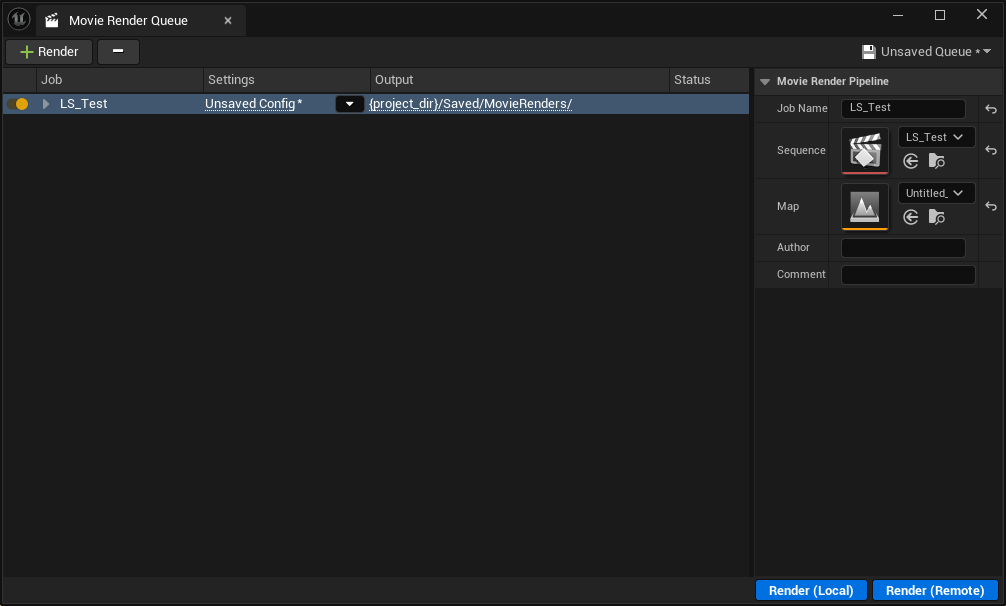Remove selected job with minus button

pos(118,52)
